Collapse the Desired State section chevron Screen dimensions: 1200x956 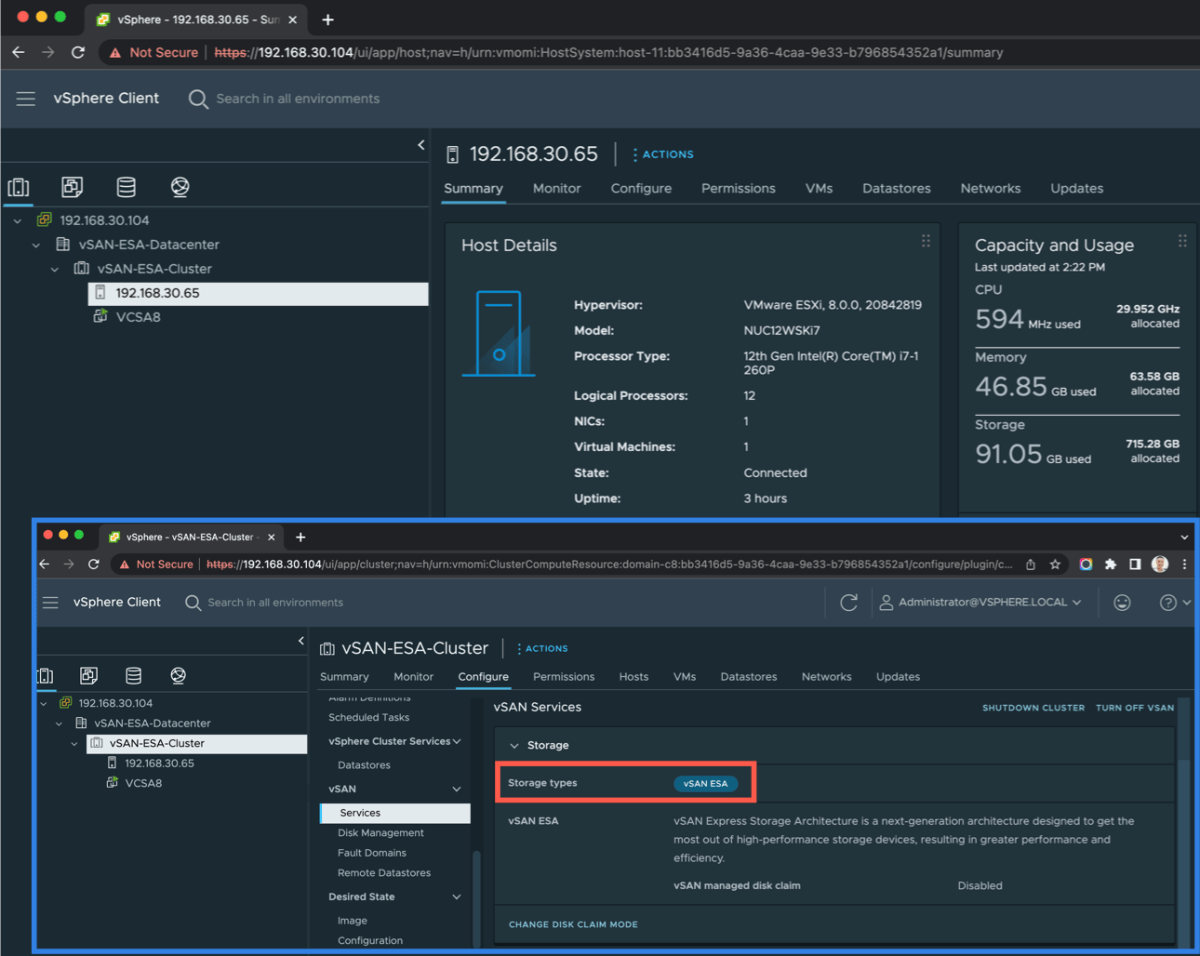pos(457,897)
